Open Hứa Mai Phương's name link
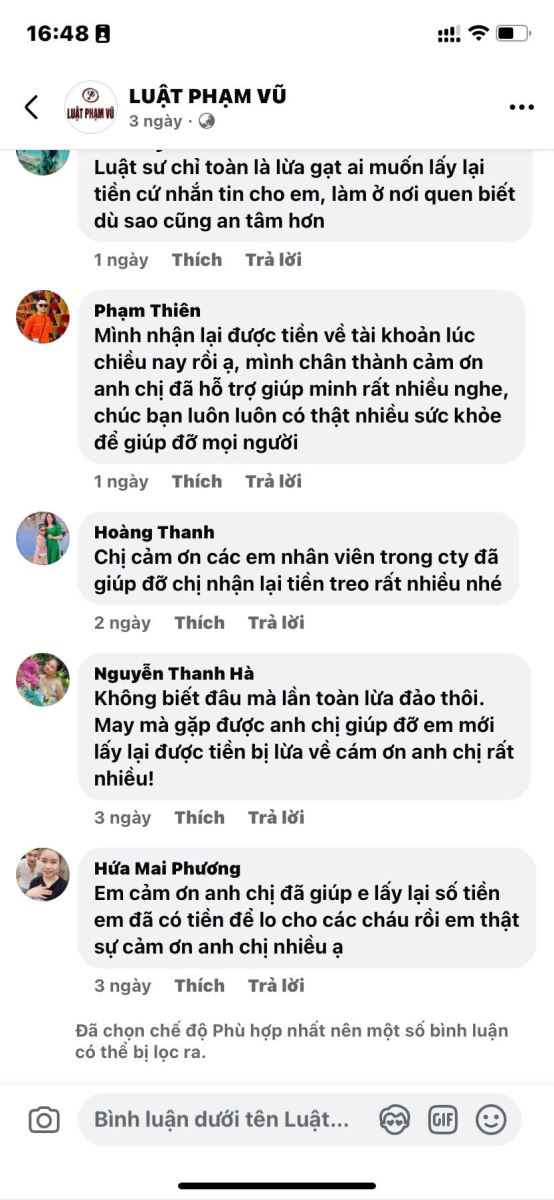 [x=167, y=867]
